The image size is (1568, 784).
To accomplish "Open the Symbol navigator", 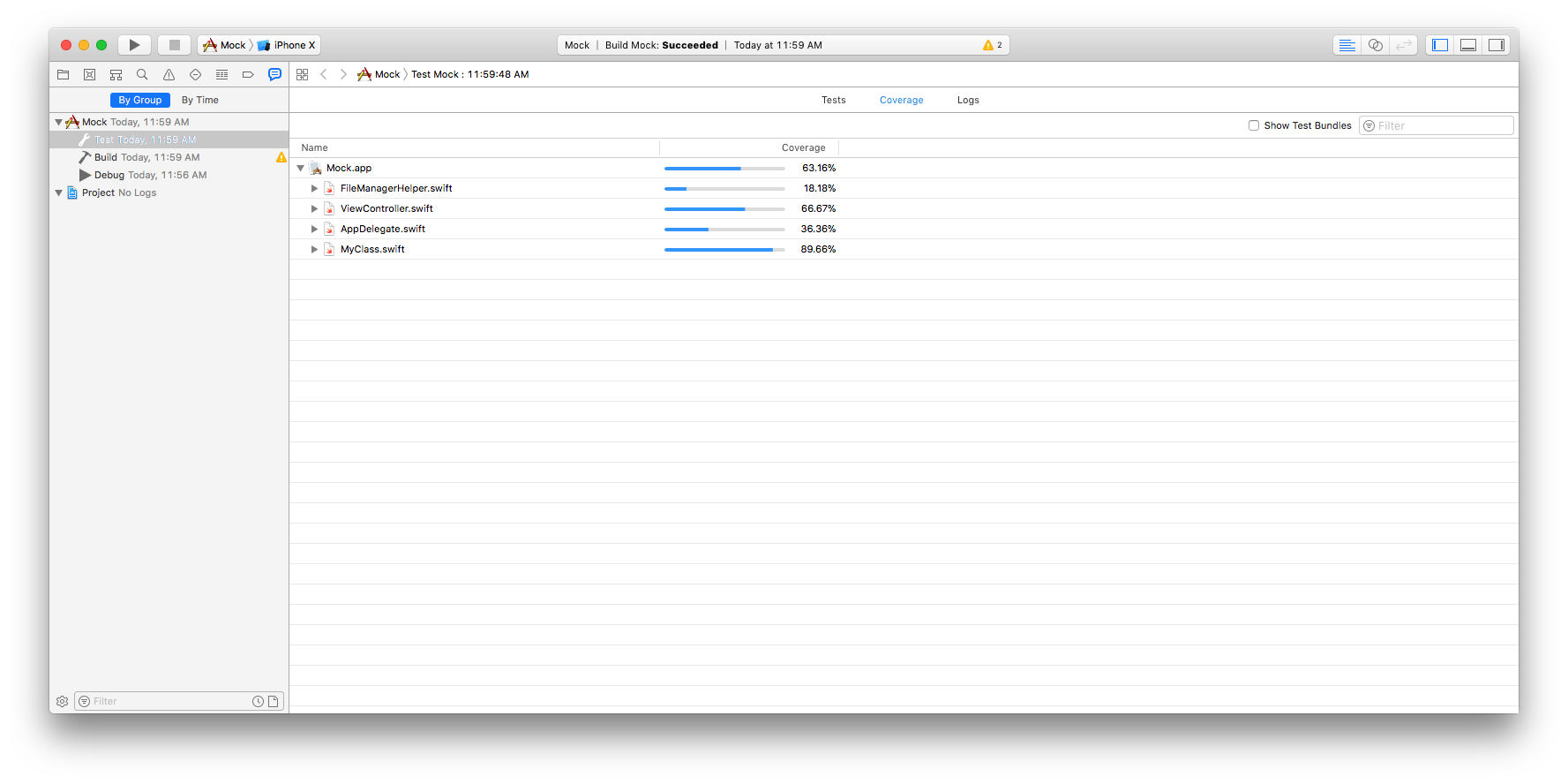I will (x=116, y=75).
